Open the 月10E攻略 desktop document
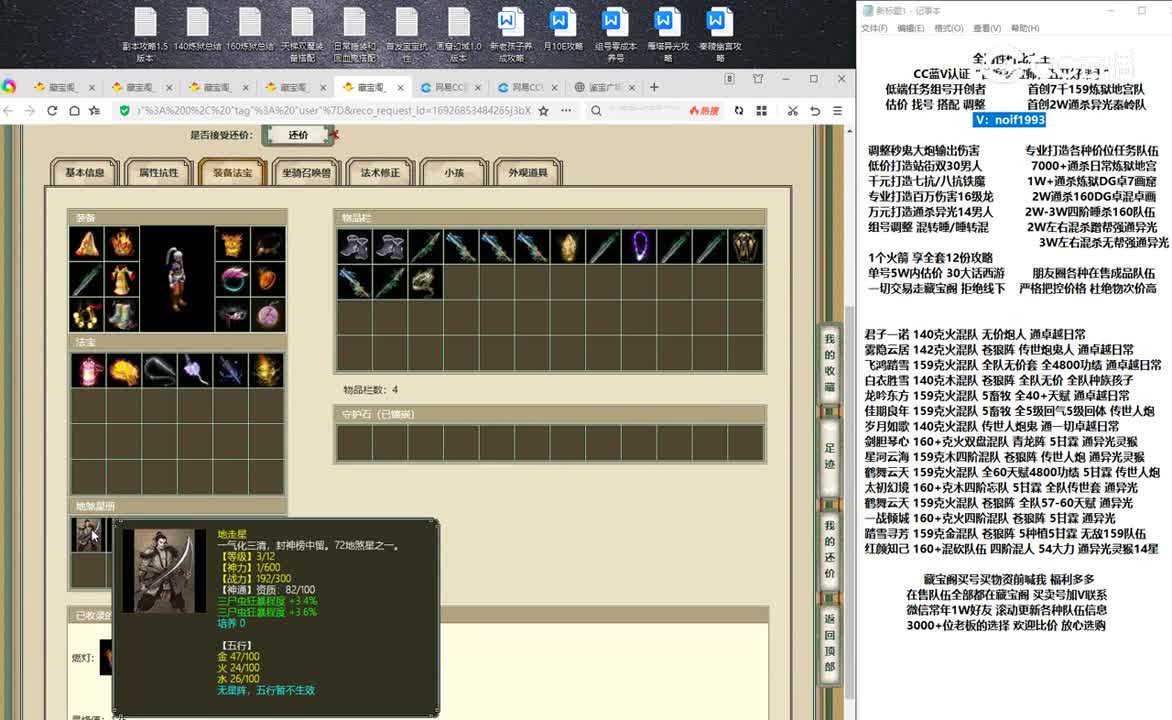The width and height of the screenshot is (1172, 720). pos(562,30)
